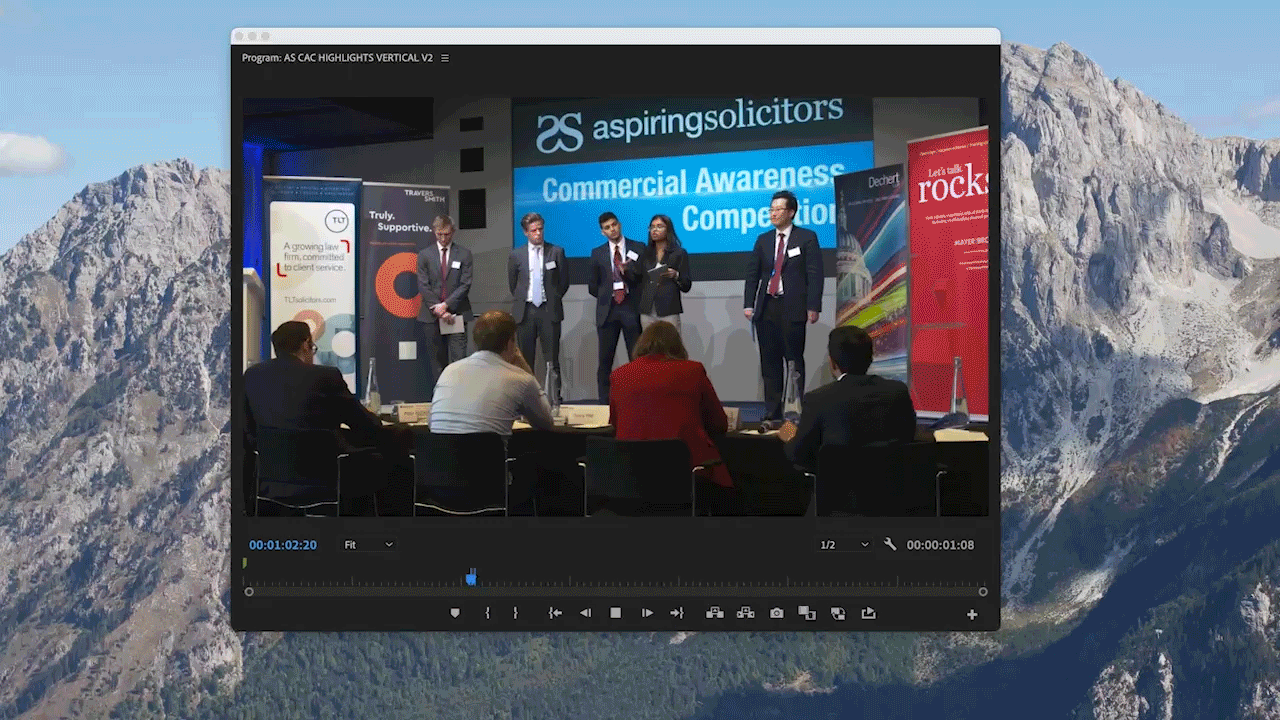Export the current frame with the camera icon
Image resolution: width=1280 pixels, height=720 pixels.
point(777,613)
